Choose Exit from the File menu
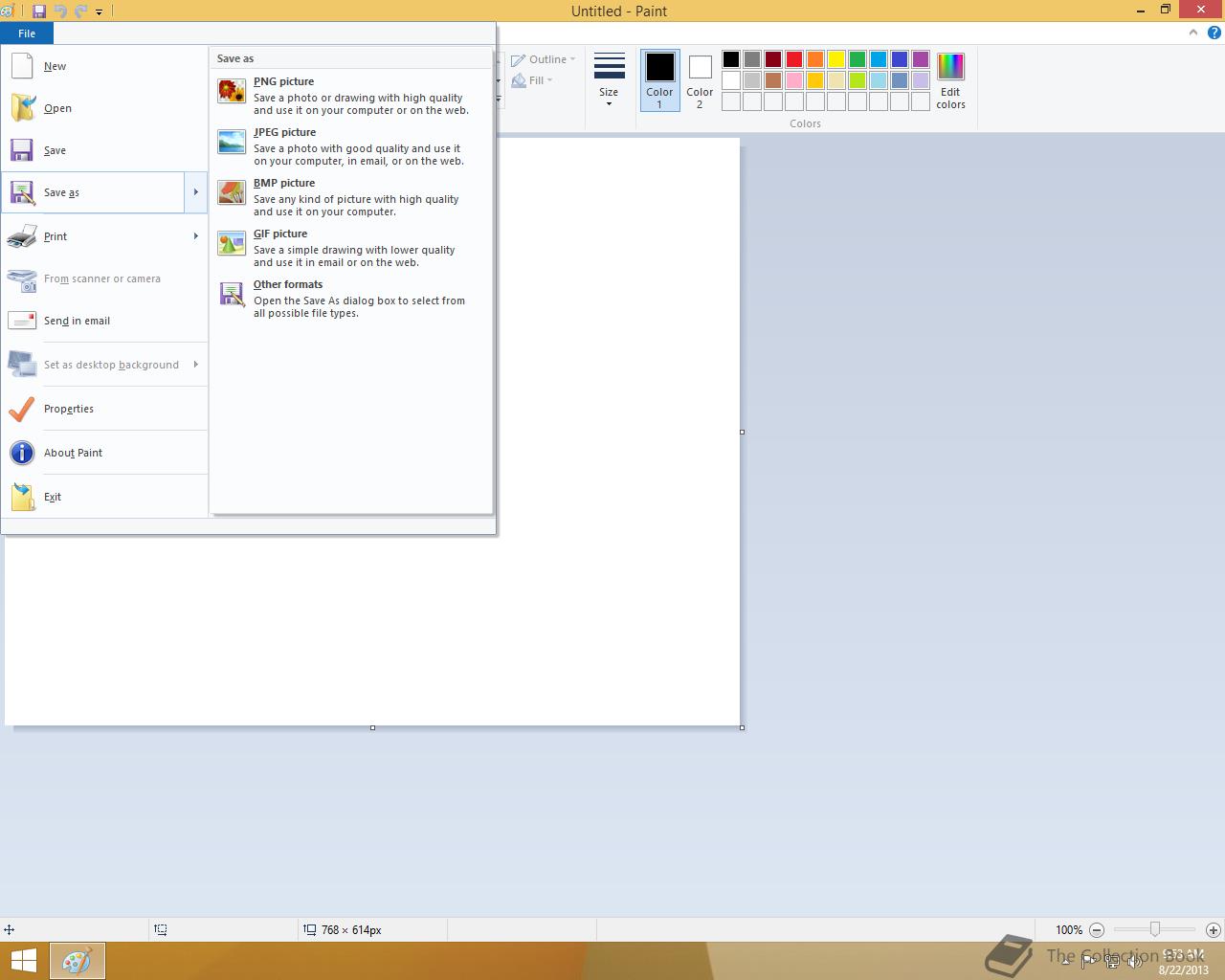 click(104, 497)
